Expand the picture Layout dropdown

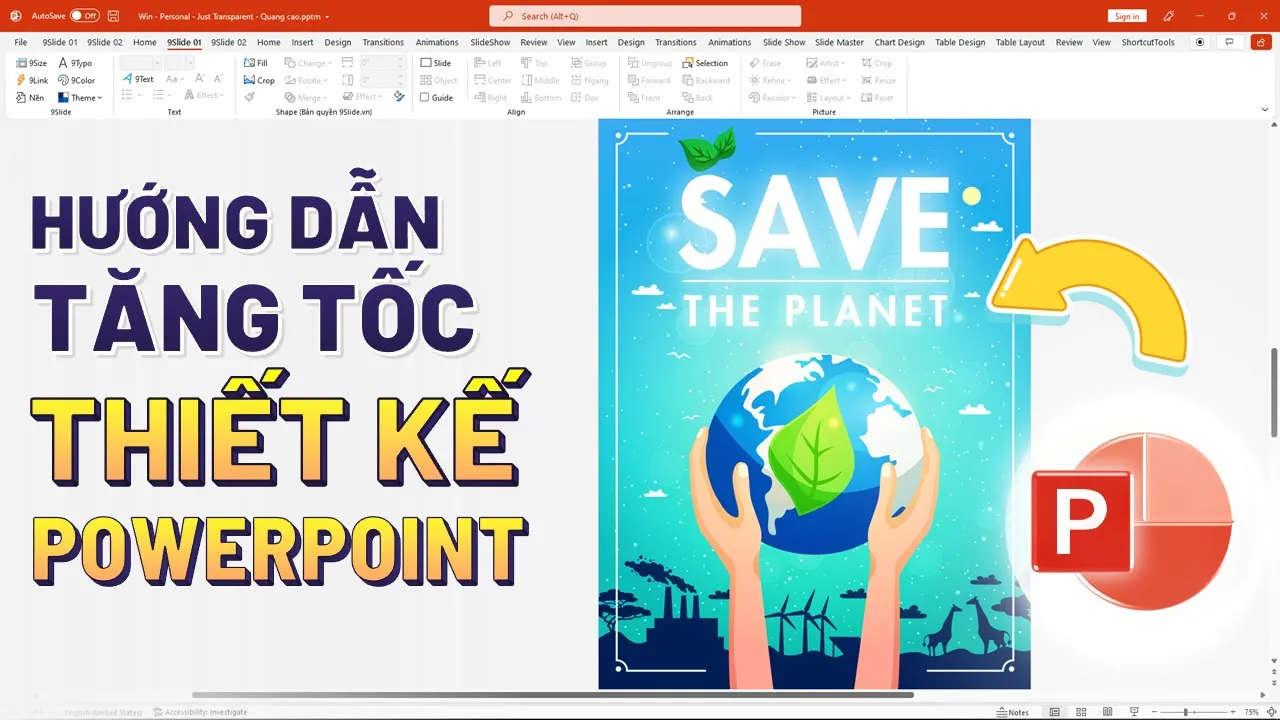[828, 98]
